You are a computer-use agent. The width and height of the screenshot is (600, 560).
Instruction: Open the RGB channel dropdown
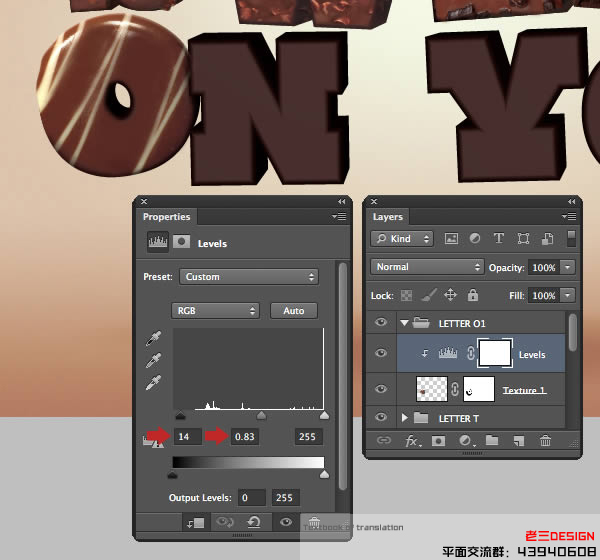click(217, 311)
